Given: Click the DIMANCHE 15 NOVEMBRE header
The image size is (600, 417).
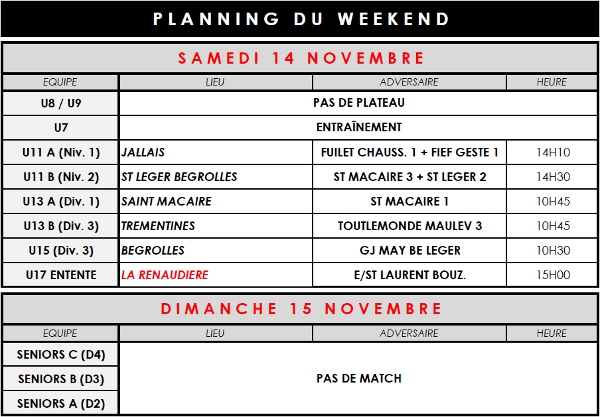Looking at the screenshot, I should point(300,308).
